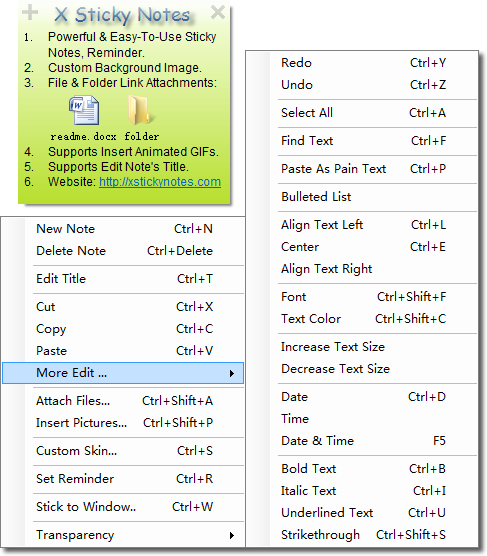487x556 pixels.
Task: Apply Bold Text formatting
Action: click(363, 469)
